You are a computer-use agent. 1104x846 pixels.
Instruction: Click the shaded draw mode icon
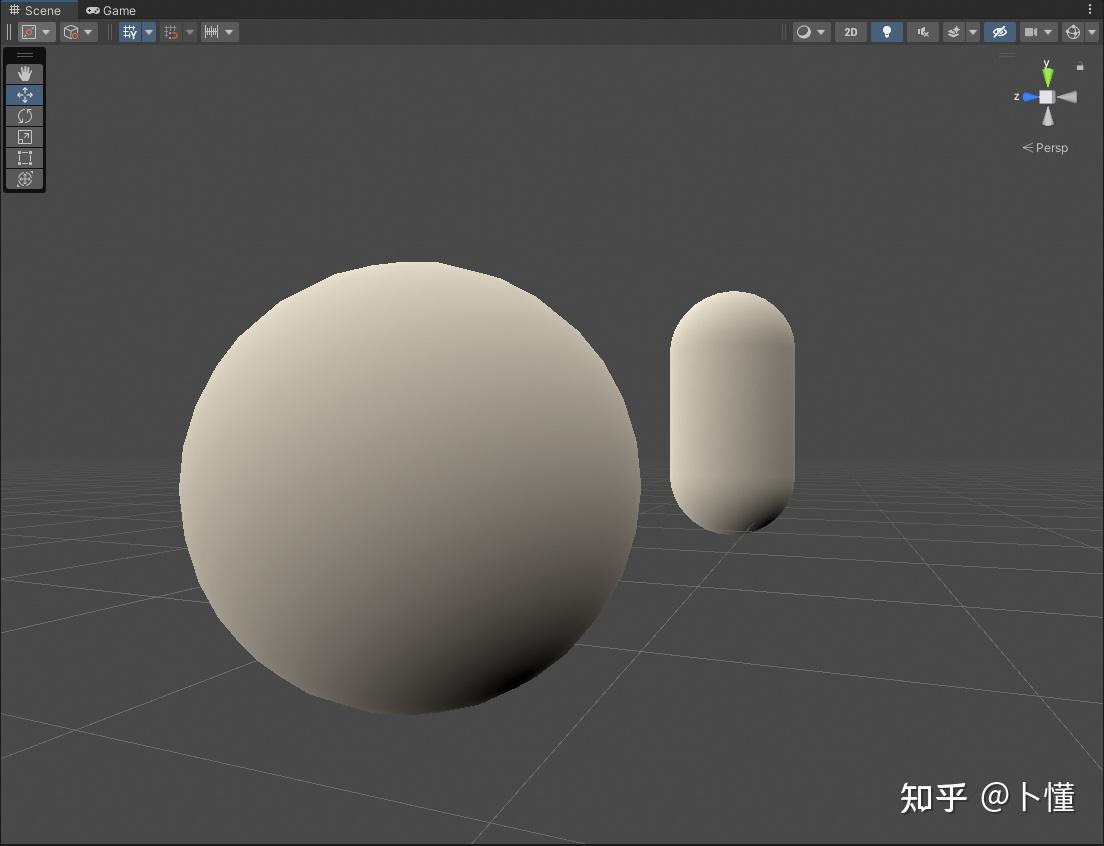coord(805,32)
